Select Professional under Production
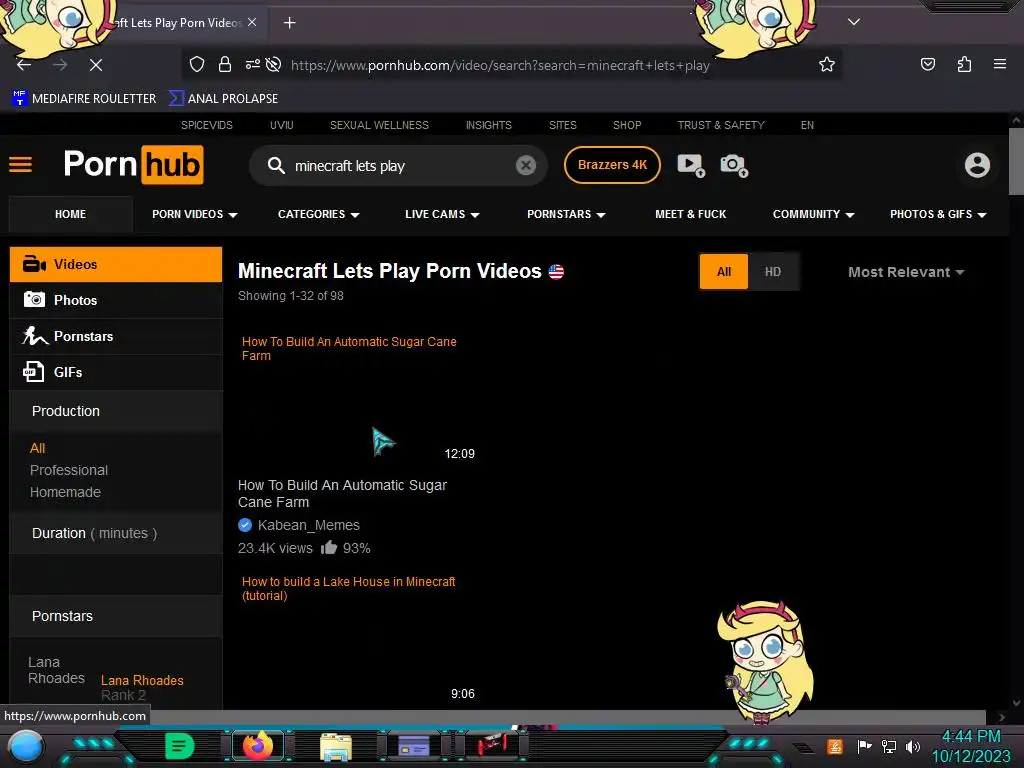The height and width of the screenshot is (768, 1024). tap(69, 470)
